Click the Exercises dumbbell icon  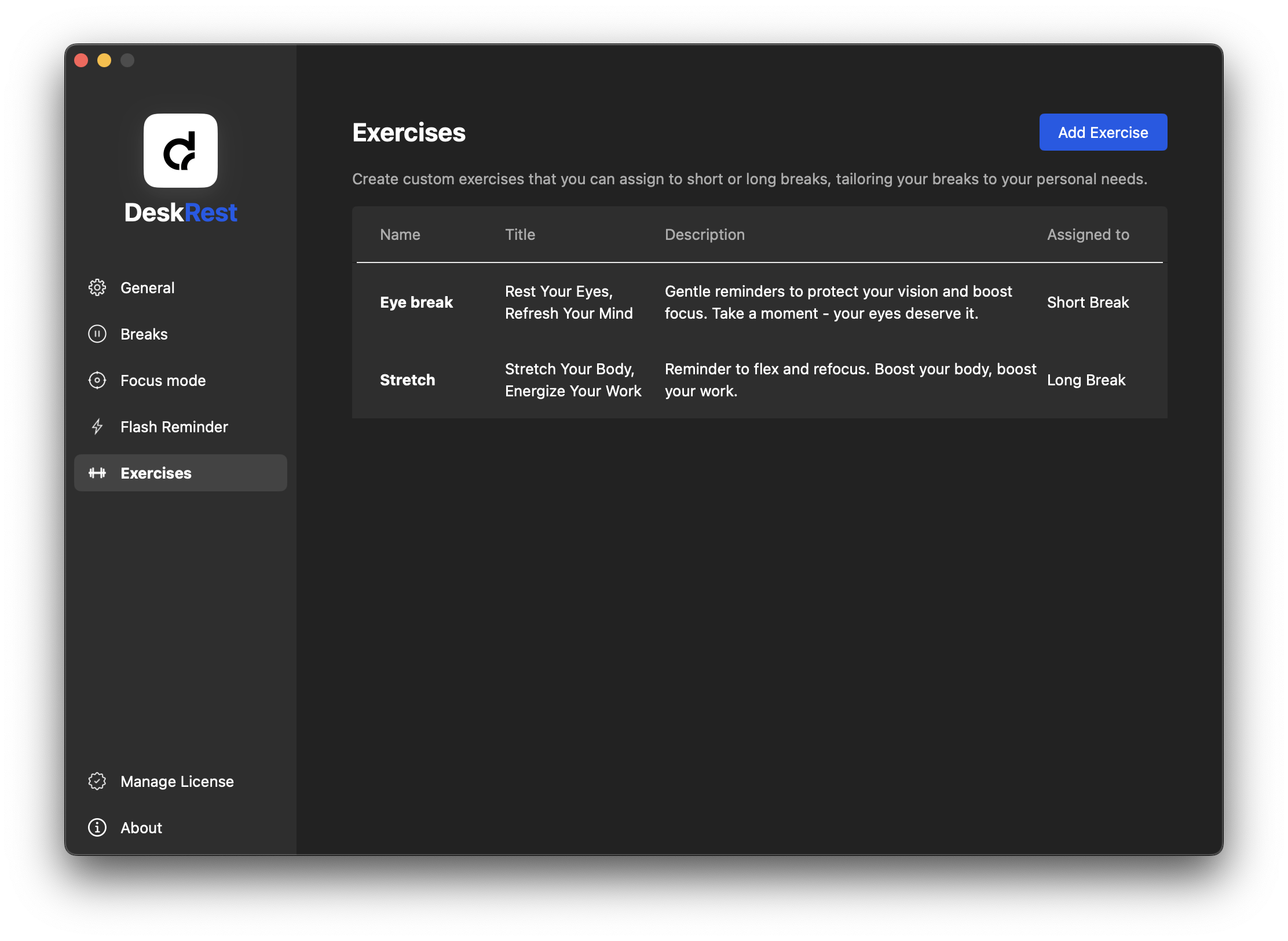pyautogui.click(x=97, y=473)
